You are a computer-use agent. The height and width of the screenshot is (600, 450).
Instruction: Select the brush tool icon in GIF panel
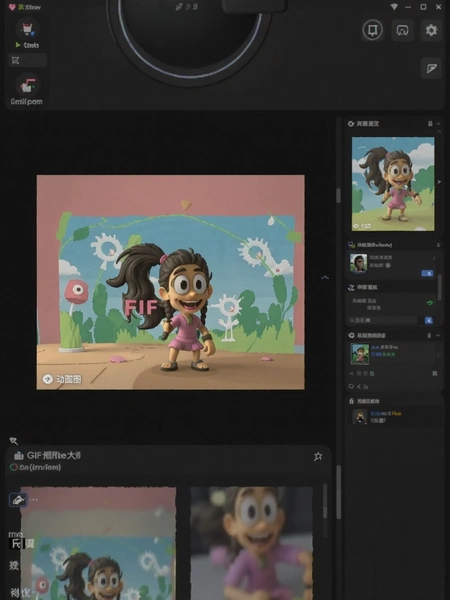18,500
